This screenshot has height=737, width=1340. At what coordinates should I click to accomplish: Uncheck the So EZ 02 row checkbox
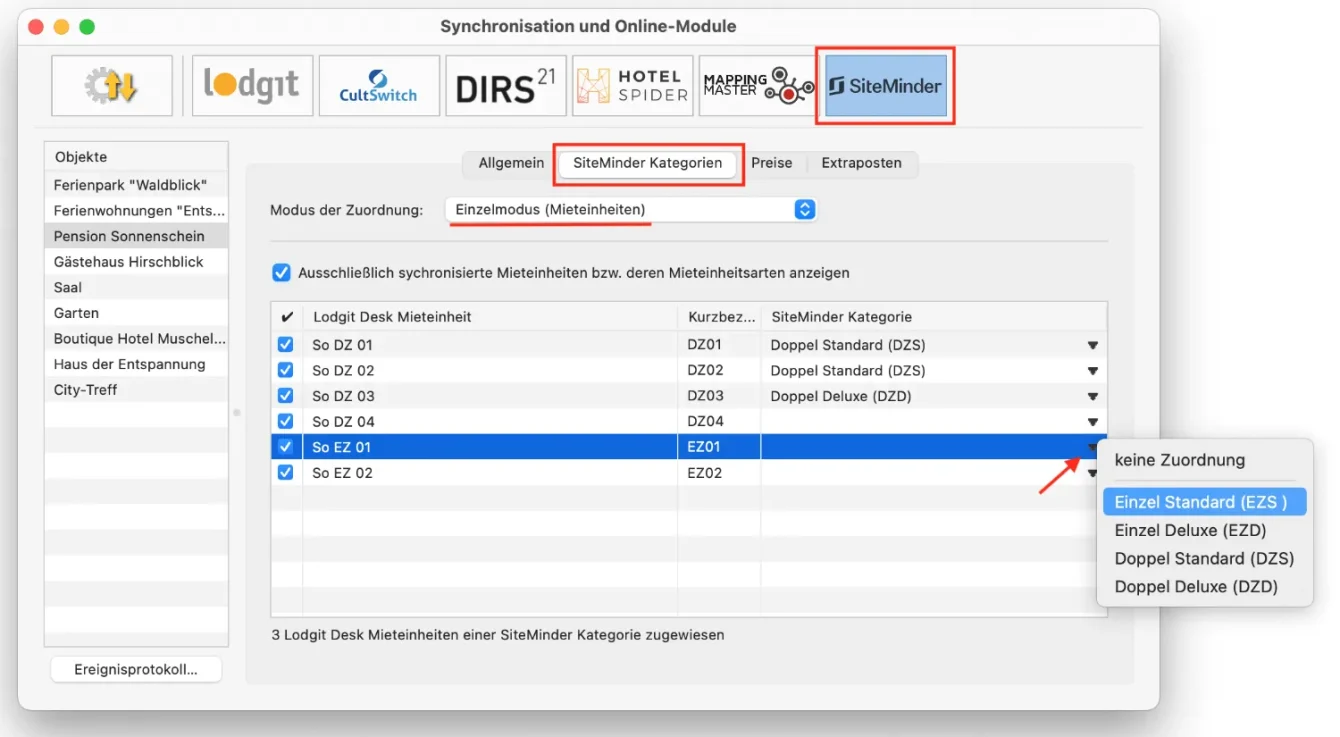pos(285,472)
